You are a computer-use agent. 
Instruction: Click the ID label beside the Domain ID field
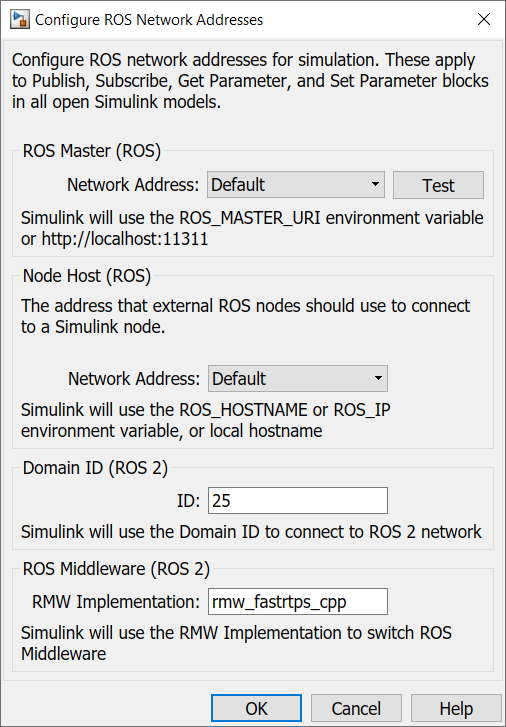(x=188, y=501)
